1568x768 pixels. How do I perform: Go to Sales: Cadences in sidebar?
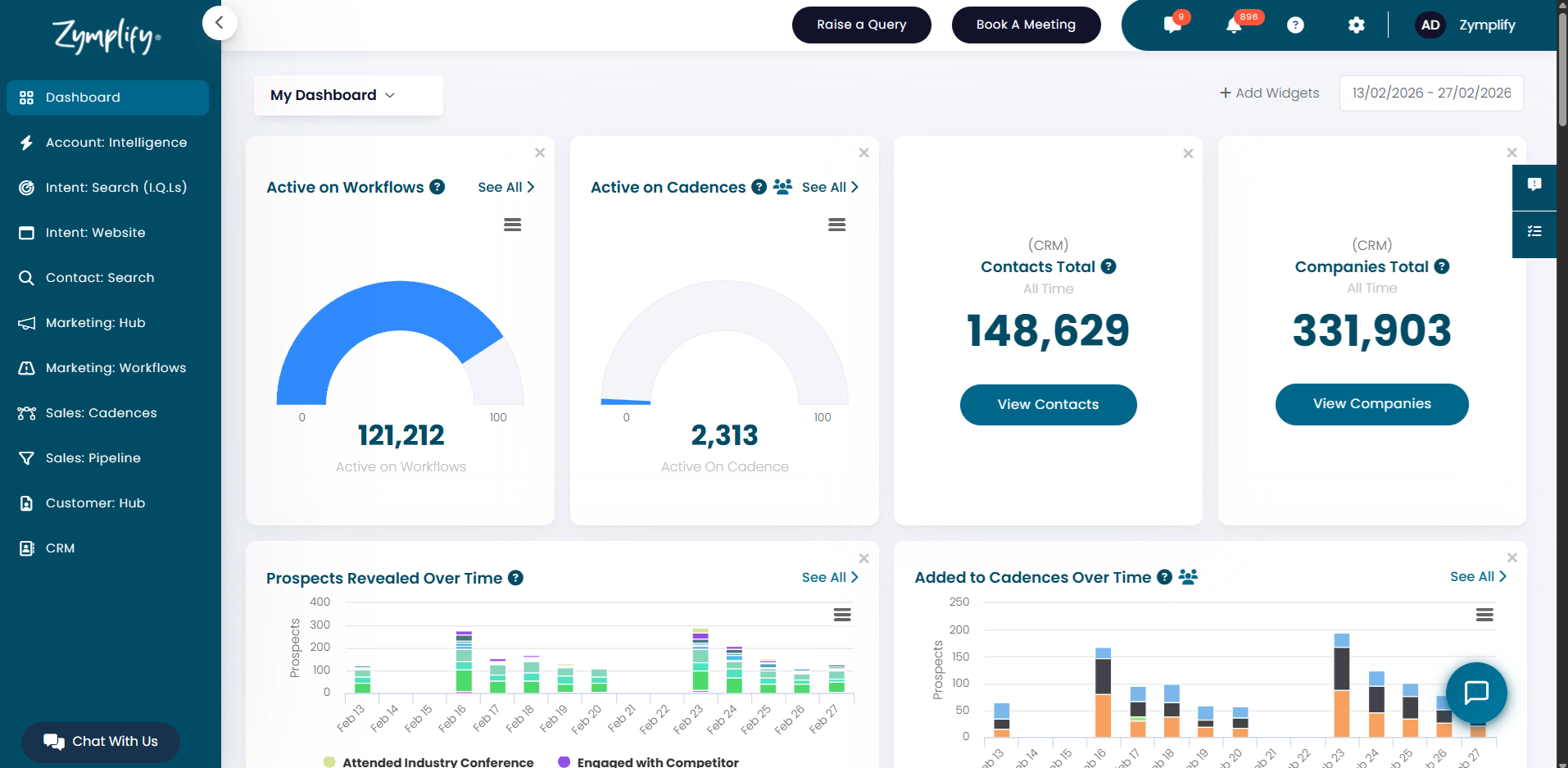tap(101, 413)
